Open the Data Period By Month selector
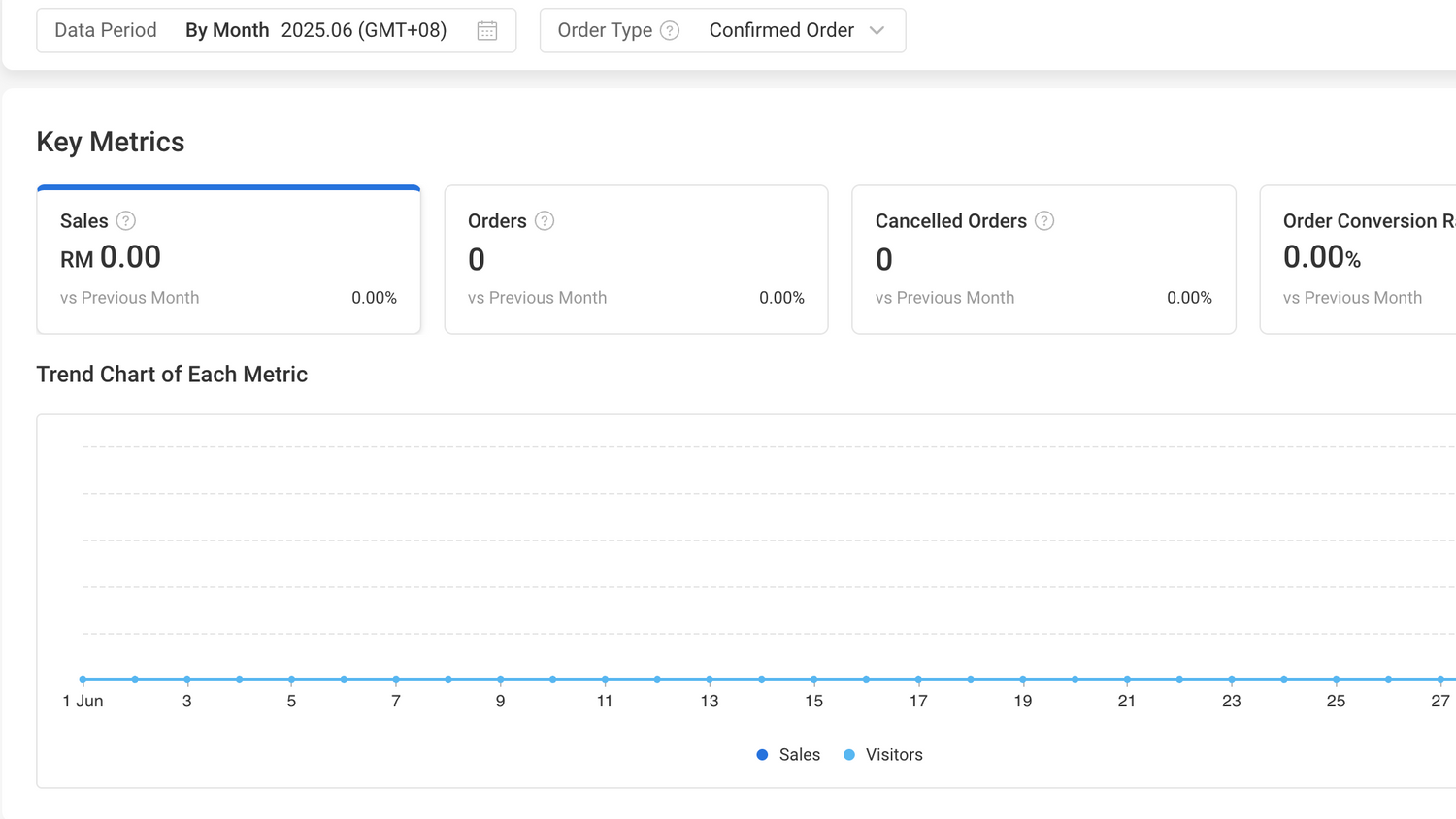This screenshot has height=819, width=1456. coord(226,31)
